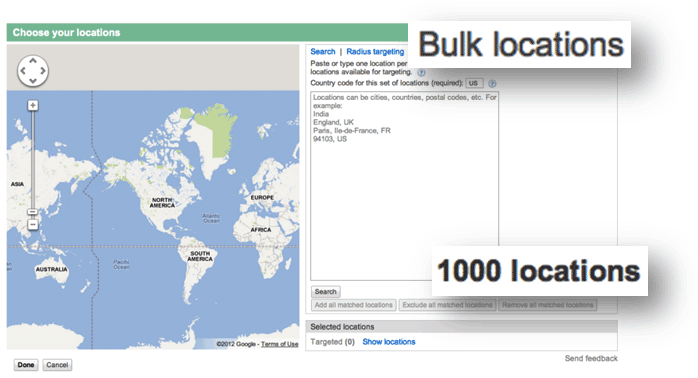Click the Search button below text area
This screenshot has width=698, height=378.
(325, 292)
